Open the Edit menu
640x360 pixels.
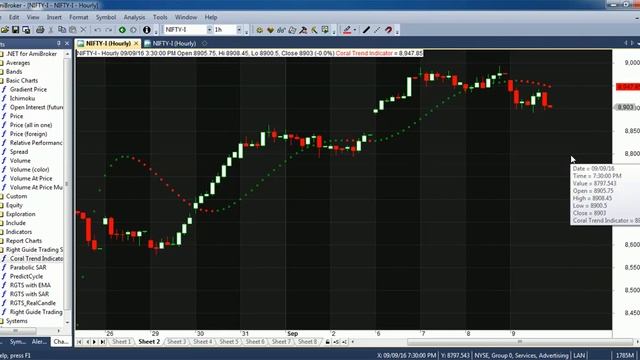pos(14,17)
